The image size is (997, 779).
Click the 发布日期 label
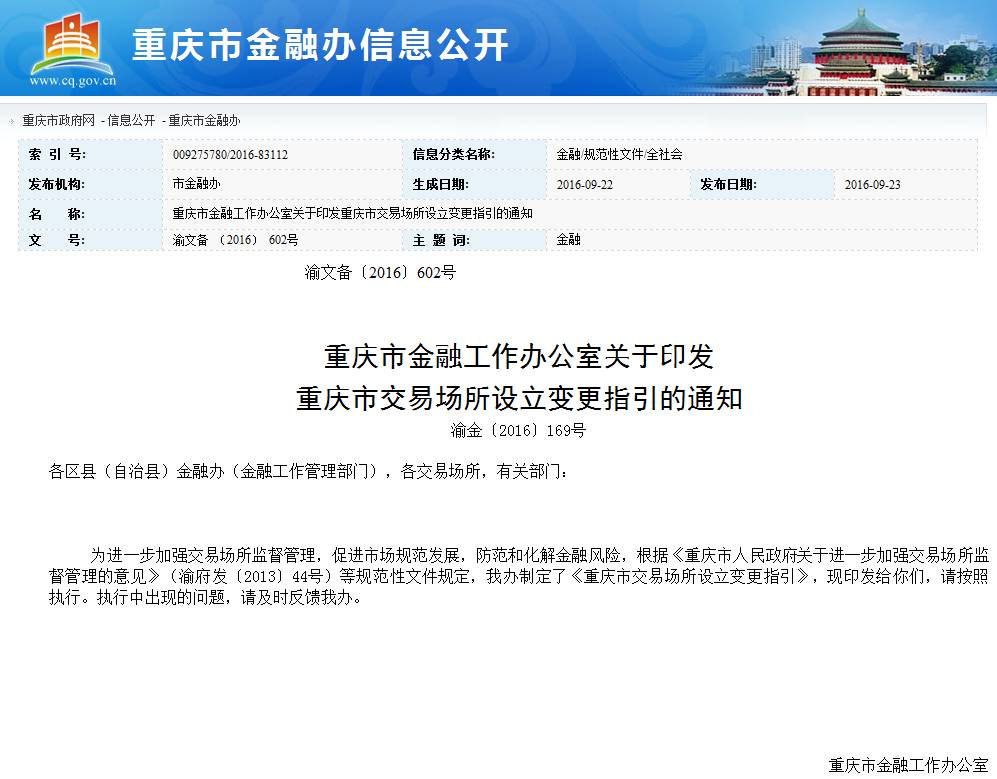click(728, 184)
